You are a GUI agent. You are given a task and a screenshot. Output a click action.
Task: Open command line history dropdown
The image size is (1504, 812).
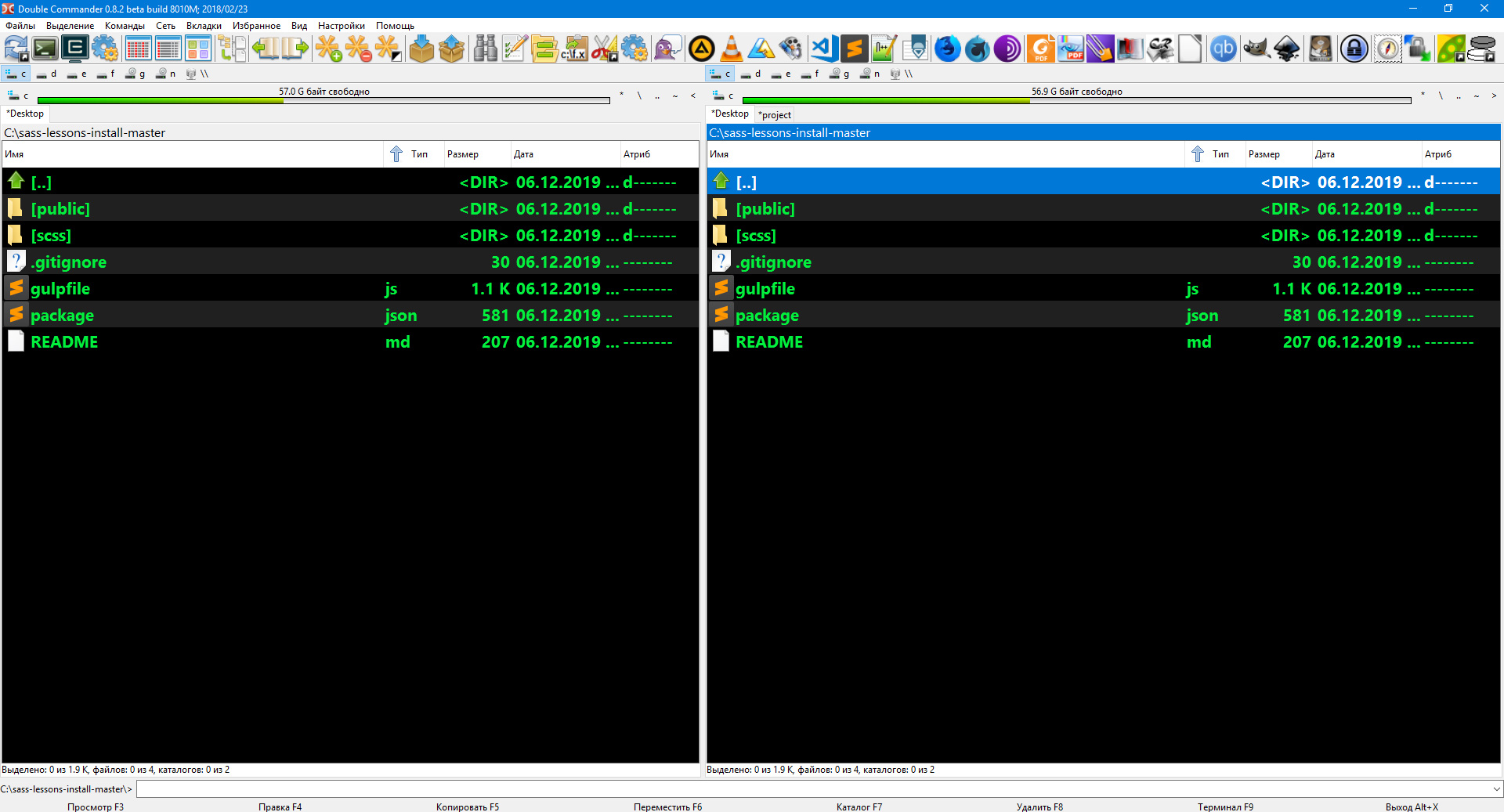point(1496,789)
